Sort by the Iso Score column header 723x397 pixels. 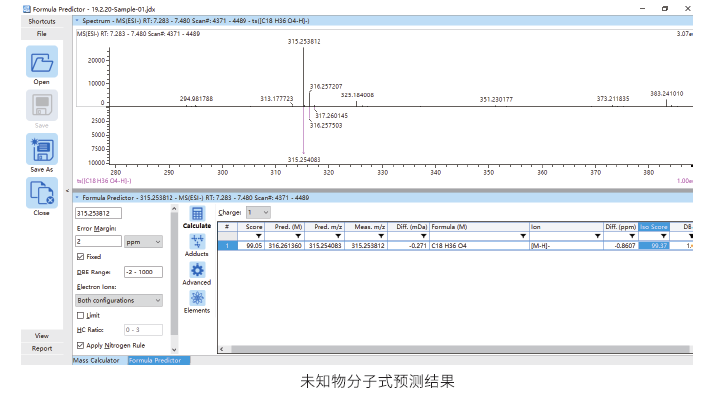(654, 227)
